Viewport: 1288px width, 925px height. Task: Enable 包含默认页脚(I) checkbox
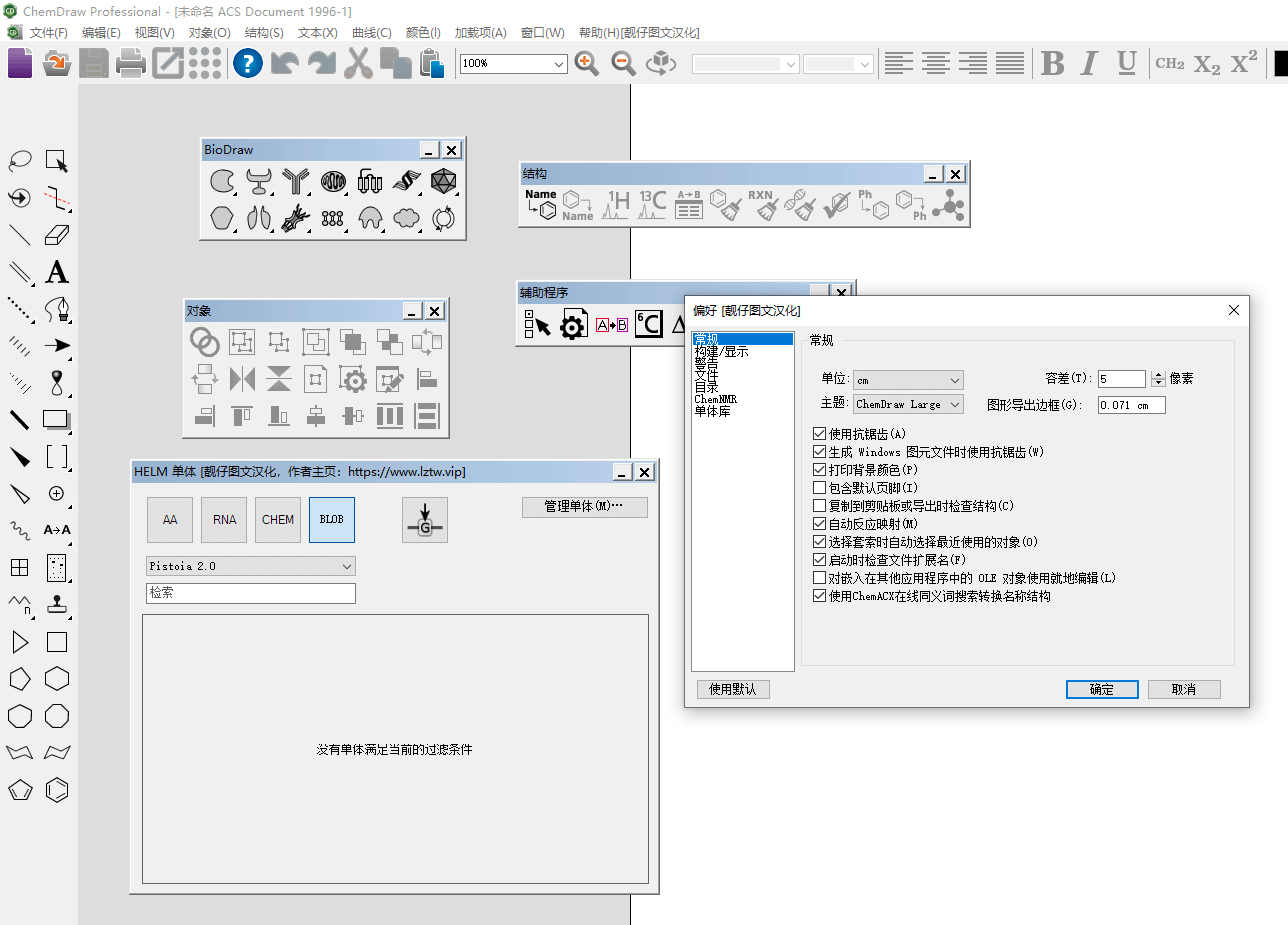point(820,488)
